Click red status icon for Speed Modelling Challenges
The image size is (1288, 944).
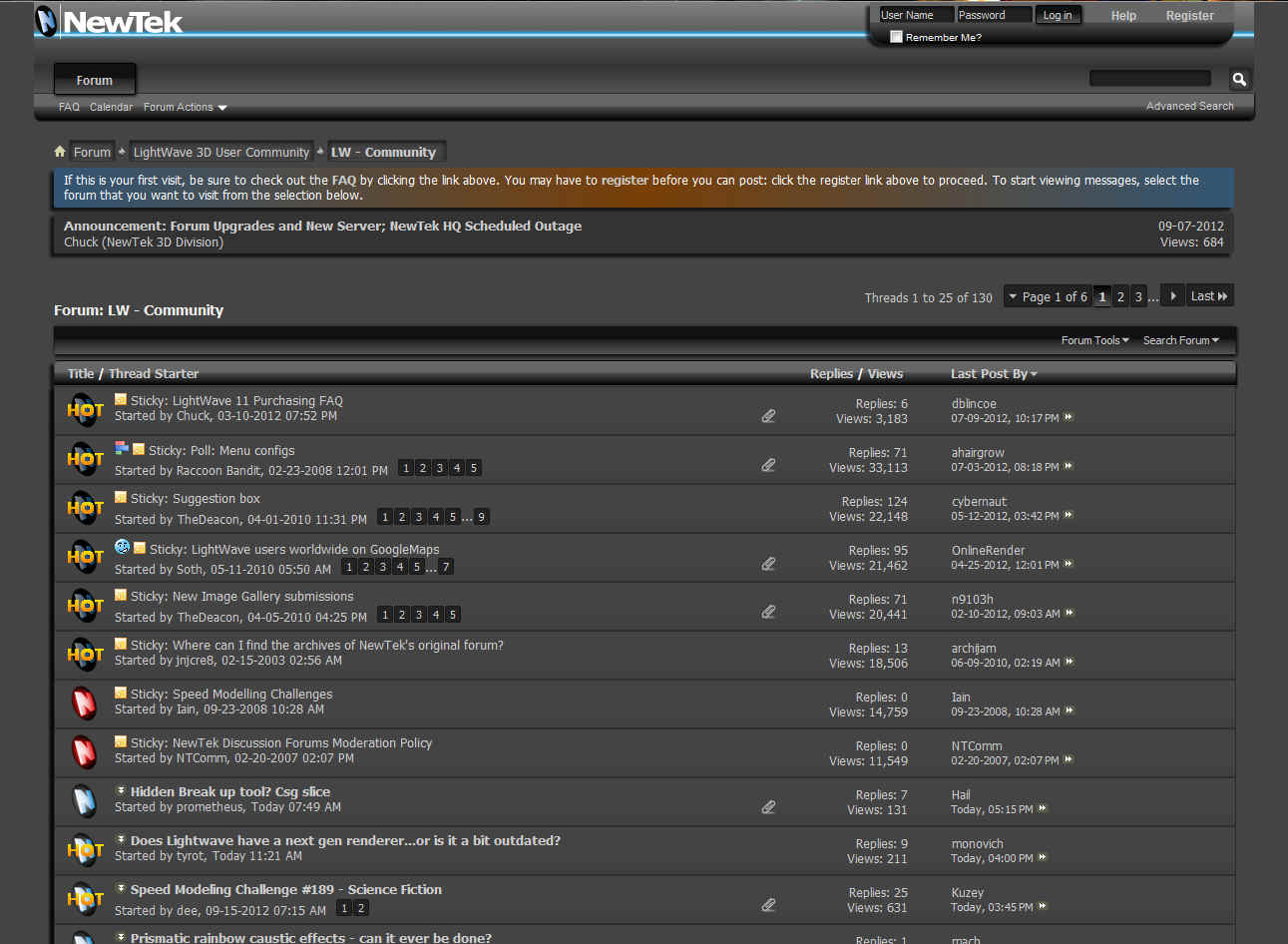click(85, 703)
